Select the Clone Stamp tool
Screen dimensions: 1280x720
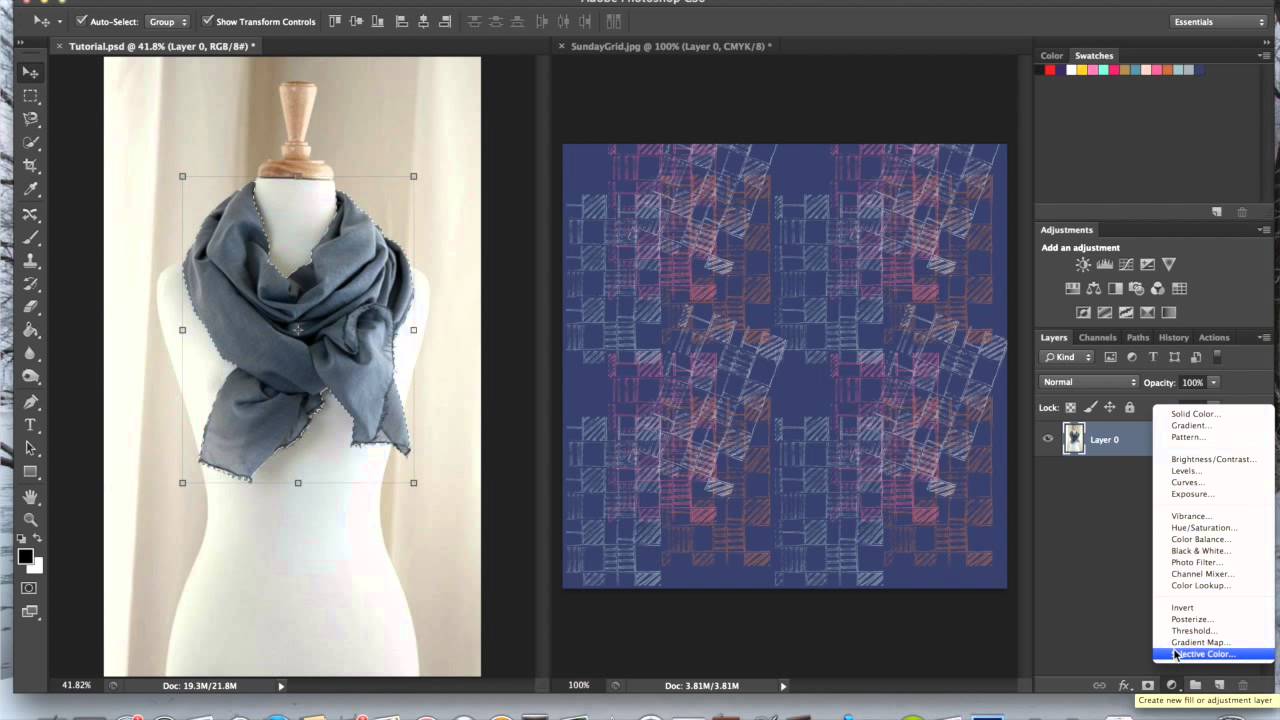pyautogui.click(x=30, y=261)
